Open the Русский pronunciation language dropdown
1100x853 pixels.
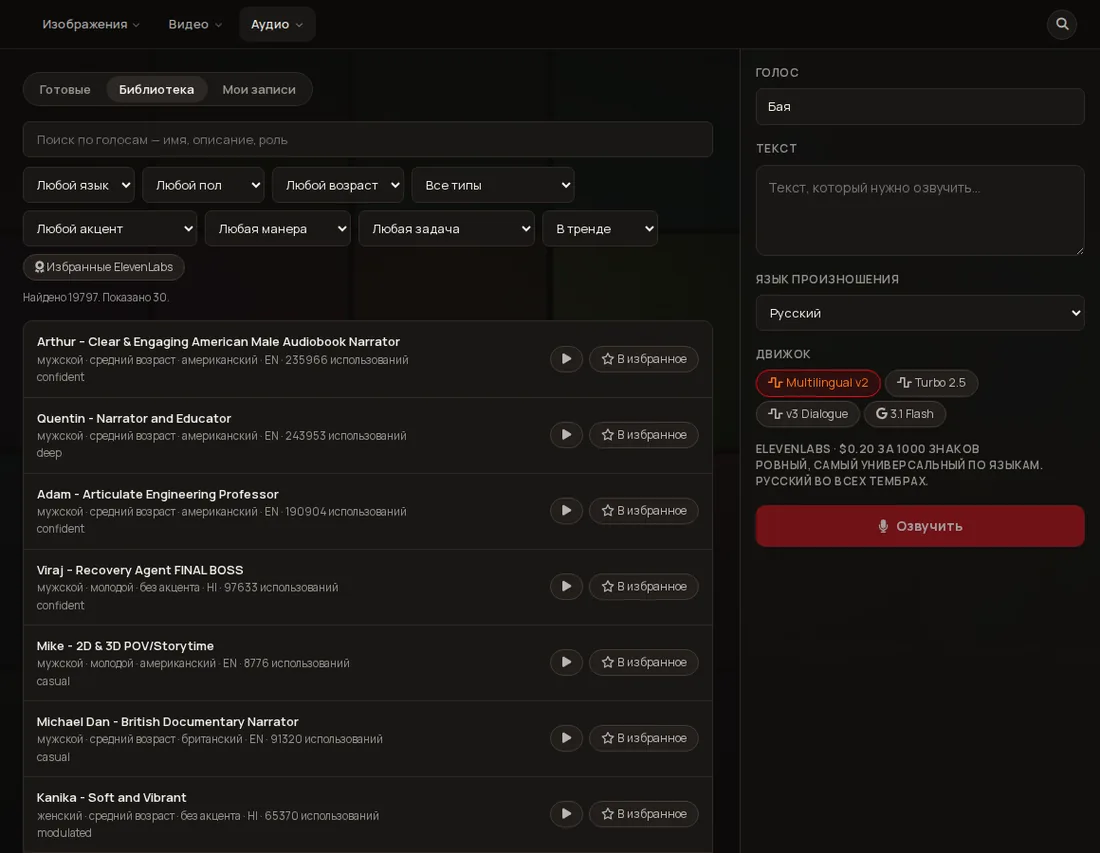pos(920,313)
